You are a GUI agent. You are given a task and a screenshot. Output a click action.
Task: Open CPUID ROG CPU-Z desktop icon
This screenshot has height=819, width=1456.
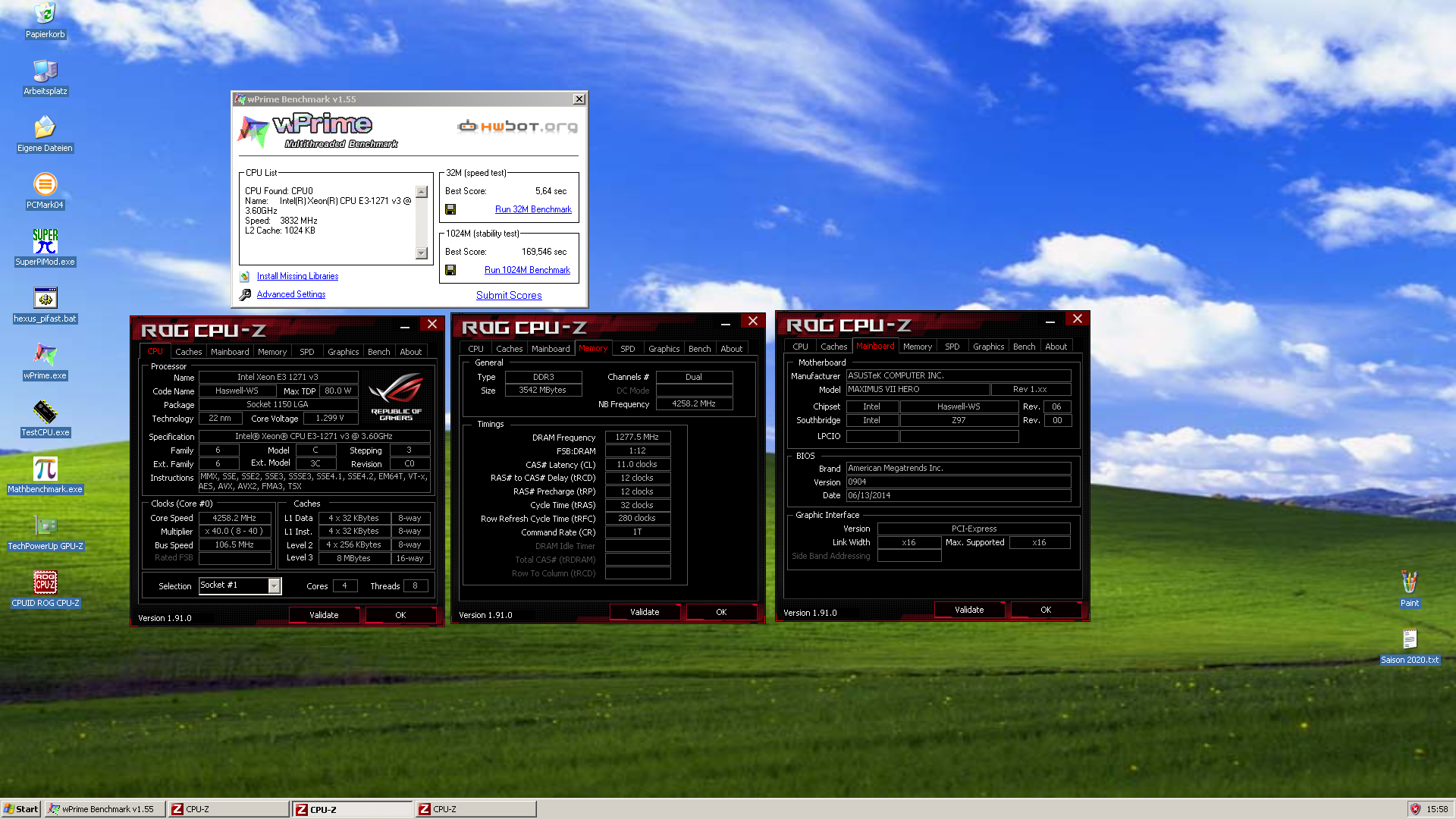[45, 589]
